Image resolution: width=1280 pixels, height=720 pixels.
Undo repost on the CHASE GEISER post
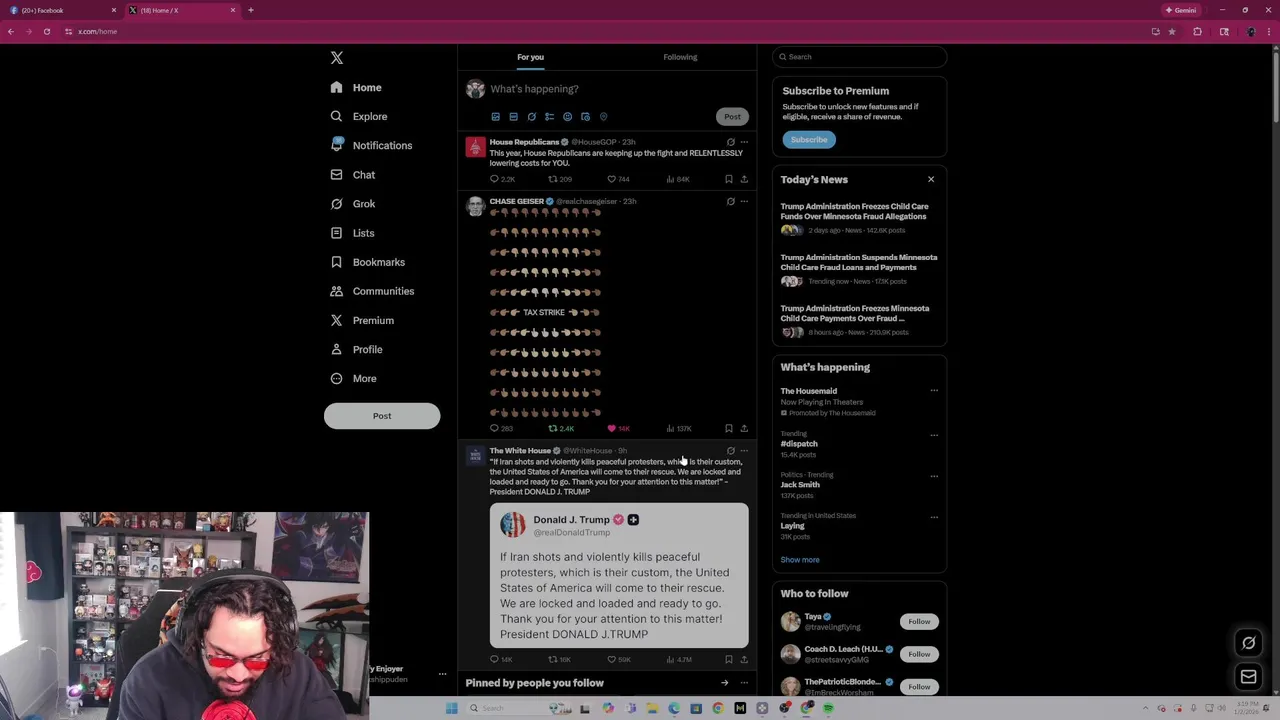pyautogui.click(x=561, y=428)
